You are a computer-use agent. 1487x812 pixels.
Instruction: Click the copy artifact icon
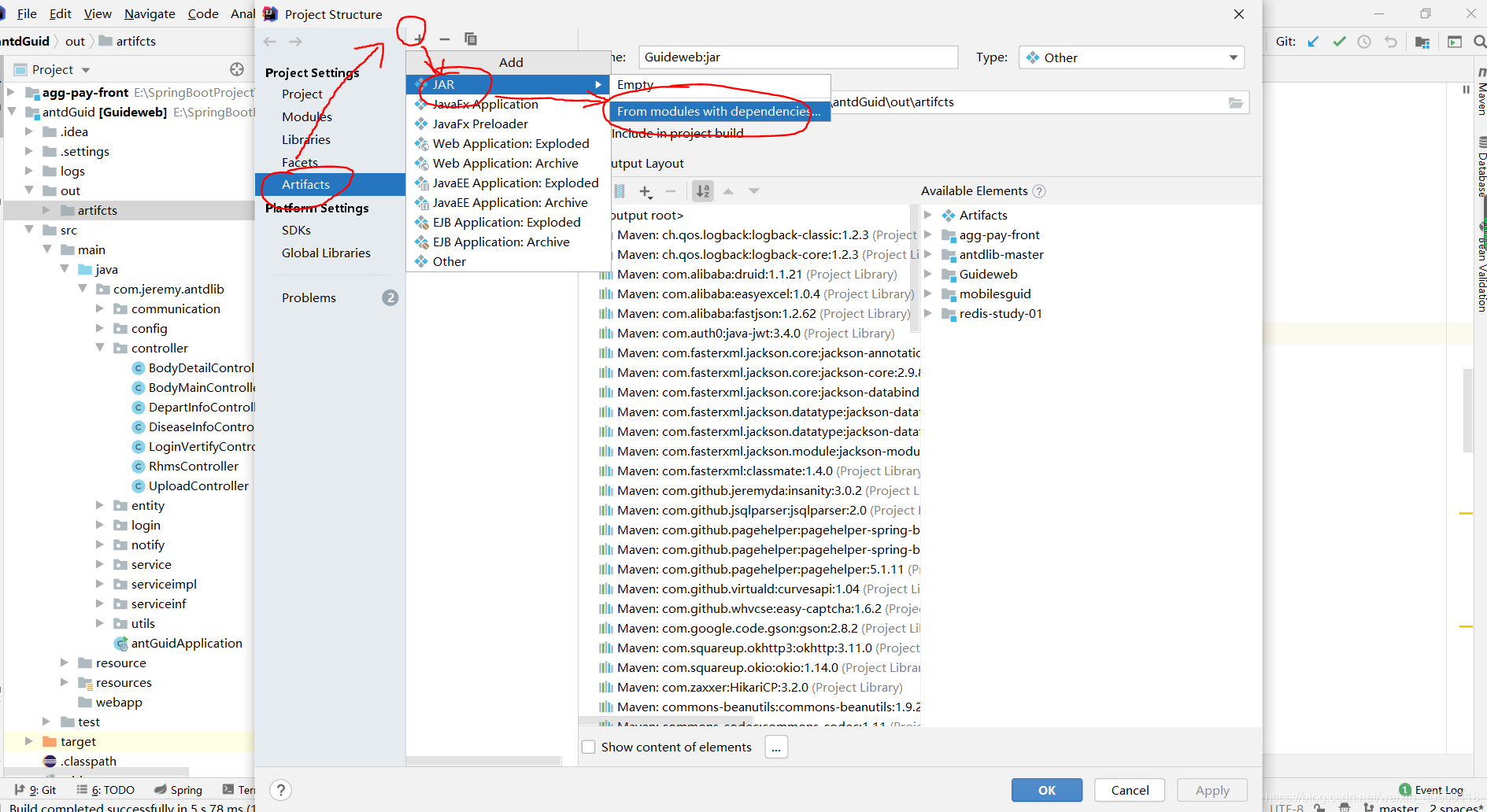click(x=471, y=39)
